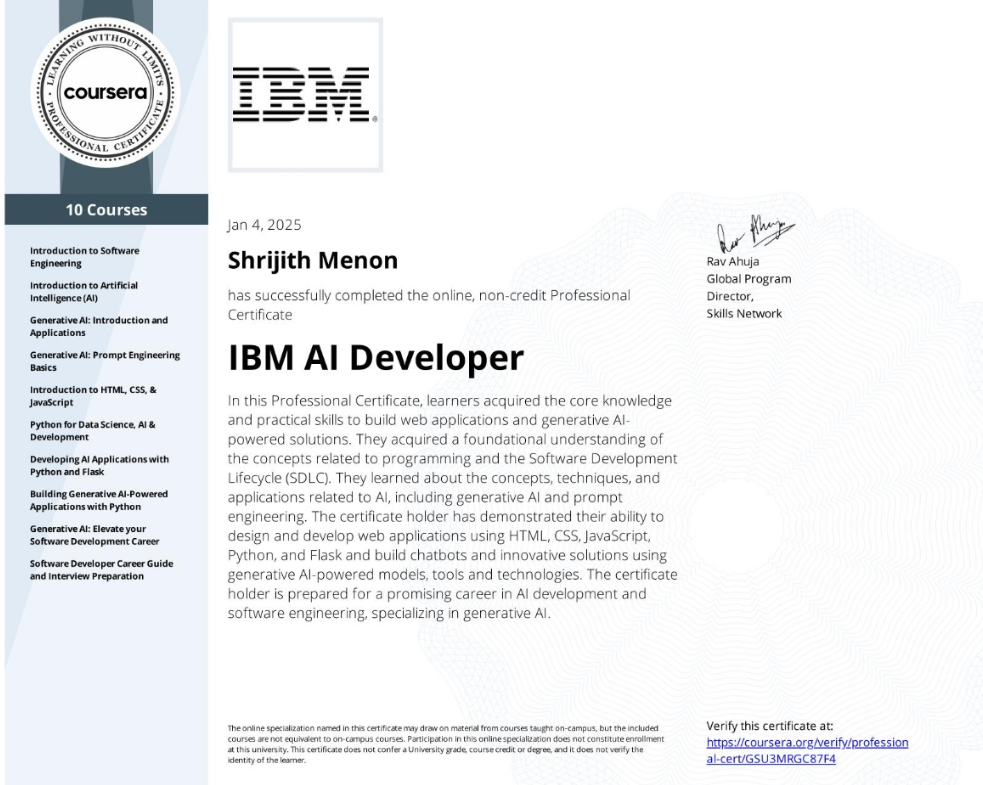
Task: Select "Generative AI: Elevate your Software Development Career"
Action: 95,535
